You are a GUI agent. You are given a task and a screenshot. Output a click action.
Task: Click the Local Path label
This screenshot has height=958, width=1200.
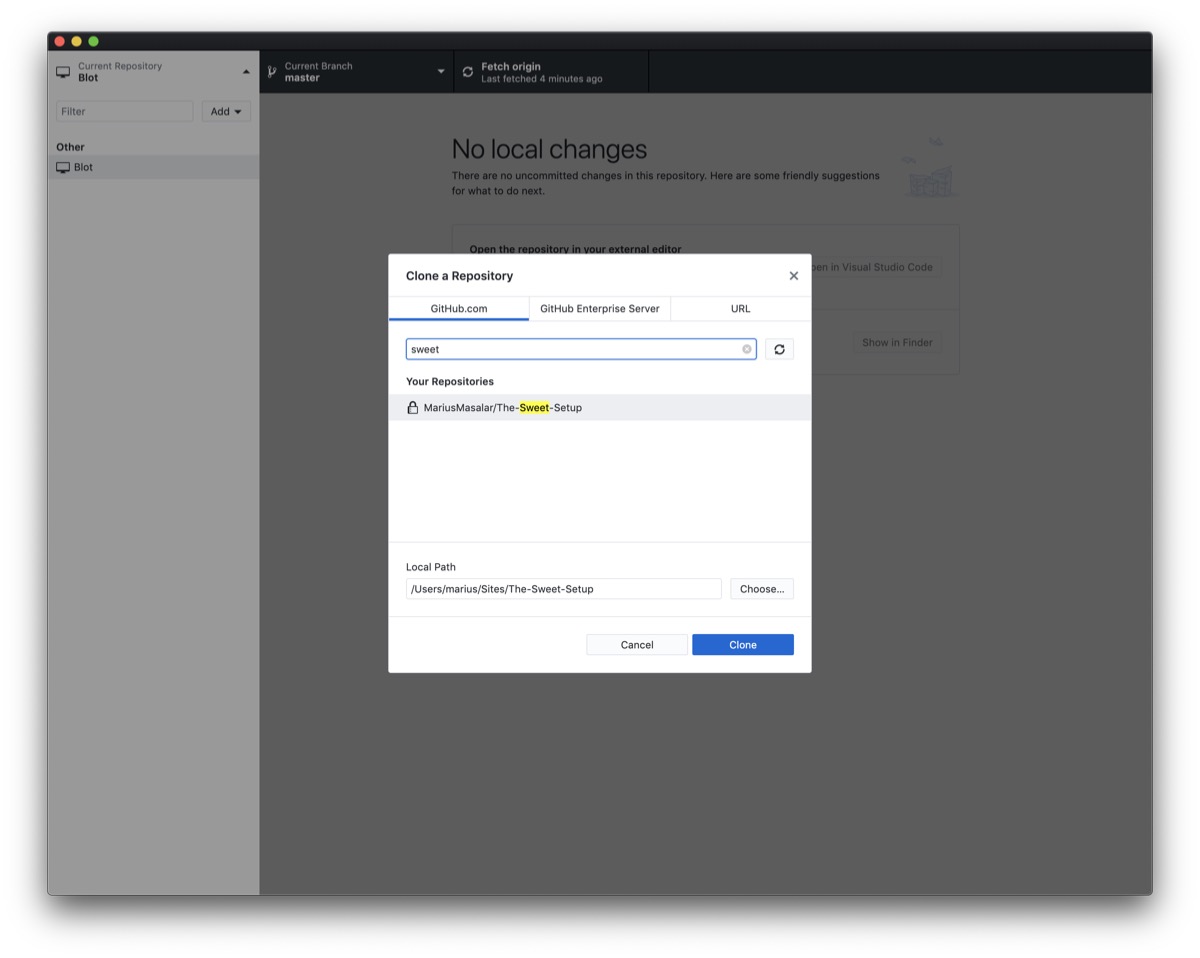[431, 567]
